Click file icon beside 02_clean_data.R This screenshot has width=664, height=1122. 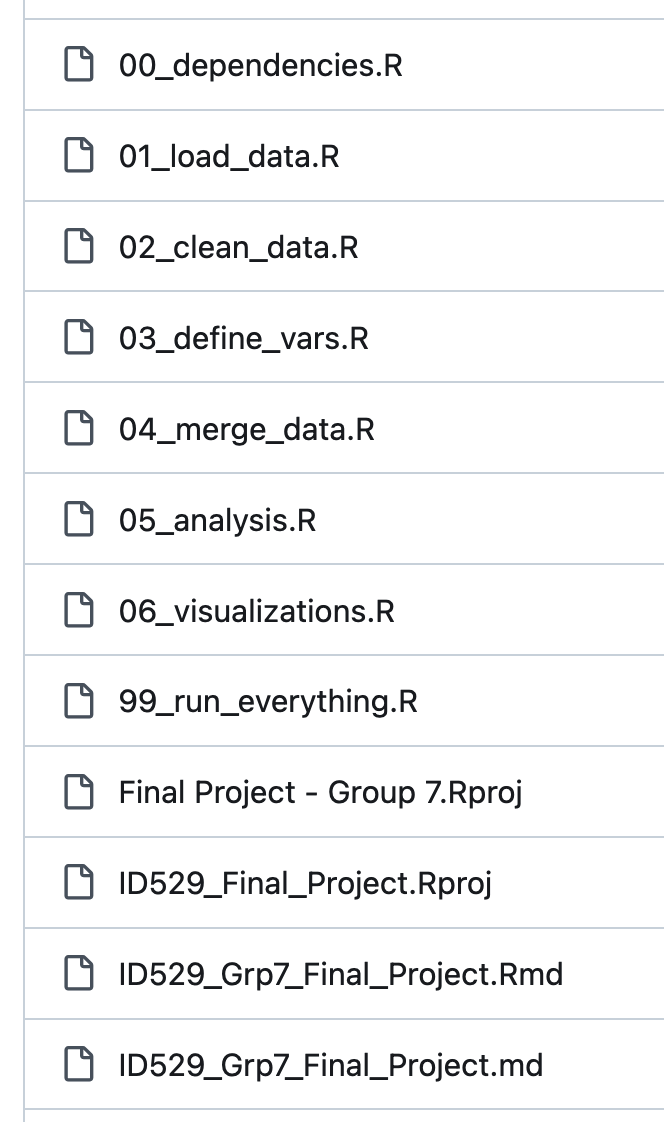click(78, 248)
